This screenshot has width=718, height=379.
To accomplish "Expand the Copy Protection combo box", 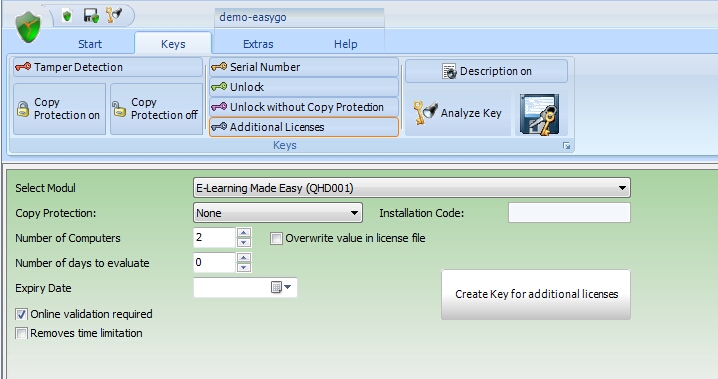I will click(278, 213).
